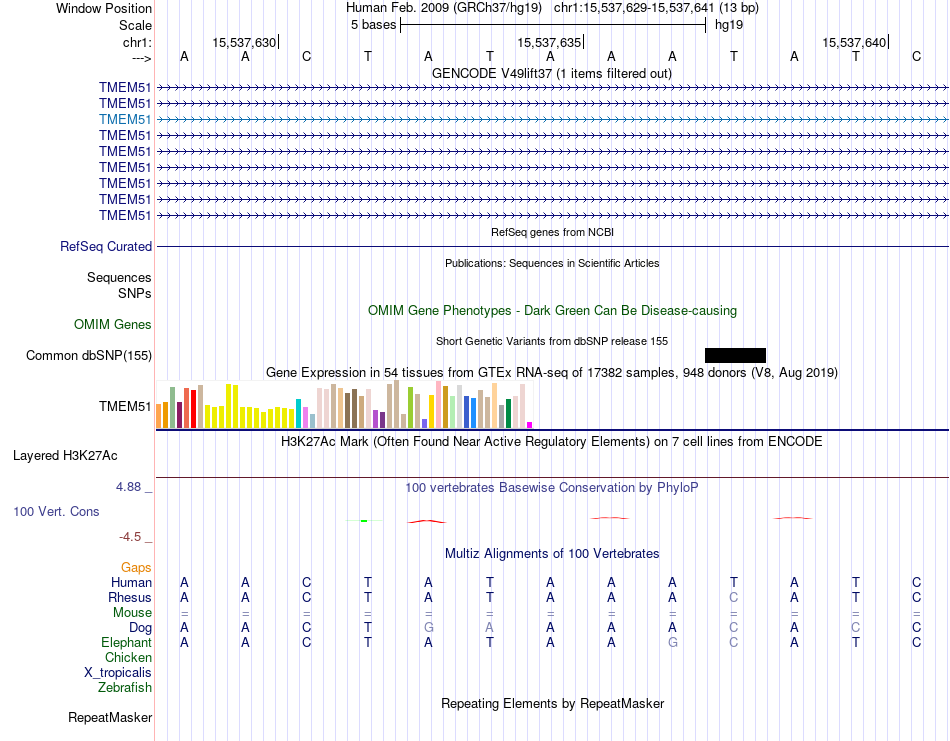Click the -4.5 lower PhyloP scale value
This screenshot has width=950, height=741.
130,537
